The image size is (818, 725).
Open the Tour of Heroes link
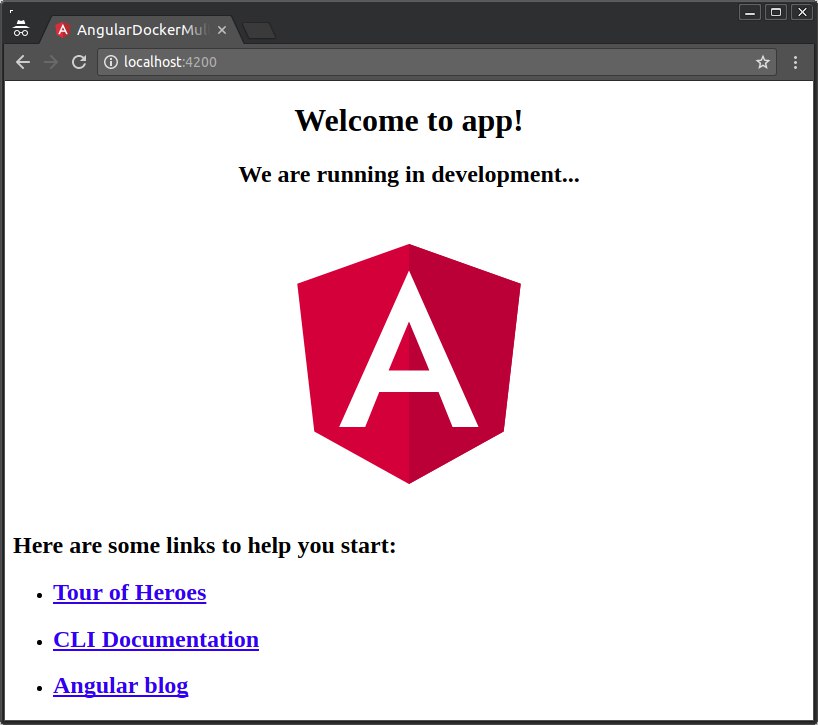tap(129, 593)
